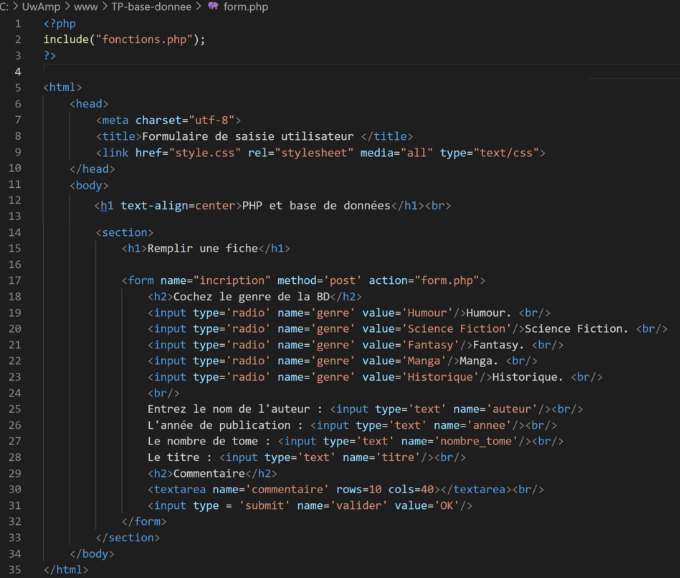The height and width of the screenshot is (578, 681).
Task: Select the UwAmp breadcrumb segment
Action: click(x=40, y=7)
